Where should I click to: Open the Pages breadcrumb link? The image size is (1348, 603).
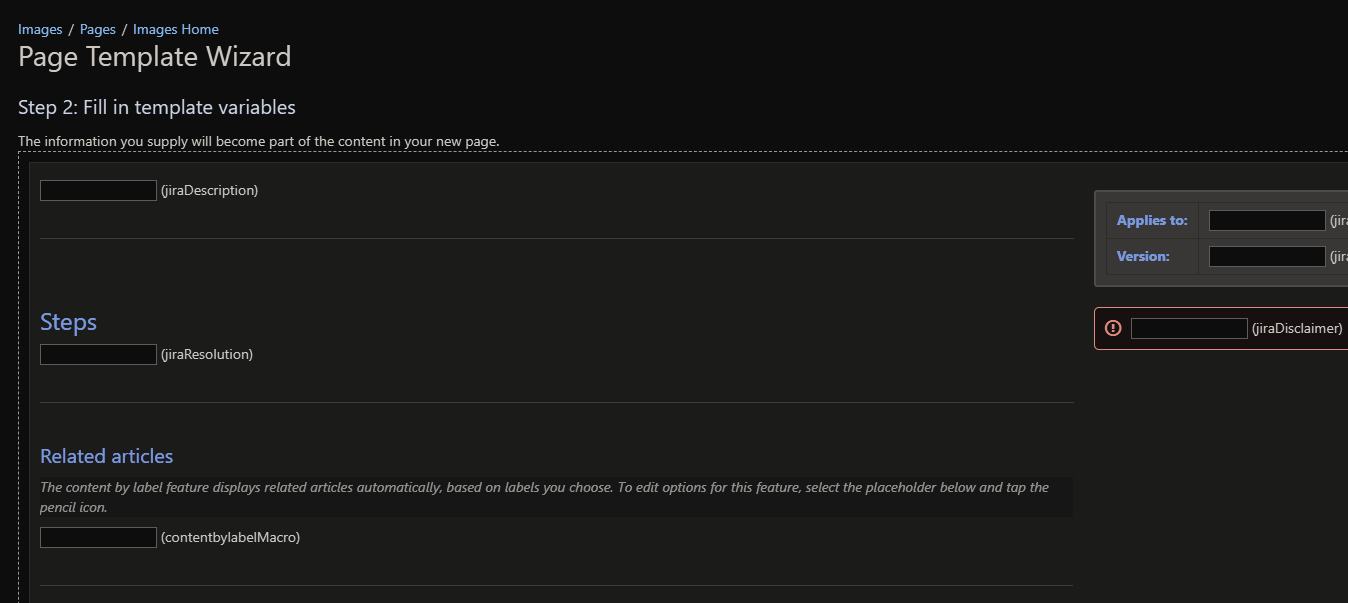(98, 29)
